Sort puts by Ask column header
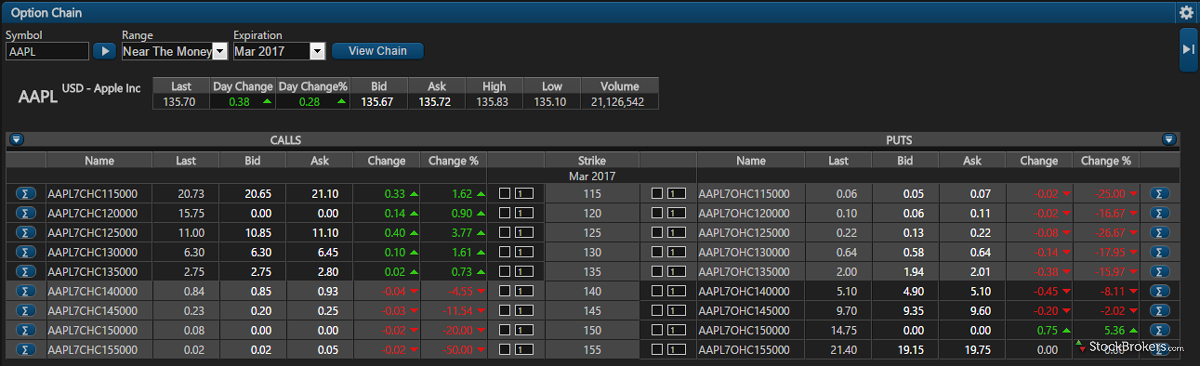 (972, 160)
